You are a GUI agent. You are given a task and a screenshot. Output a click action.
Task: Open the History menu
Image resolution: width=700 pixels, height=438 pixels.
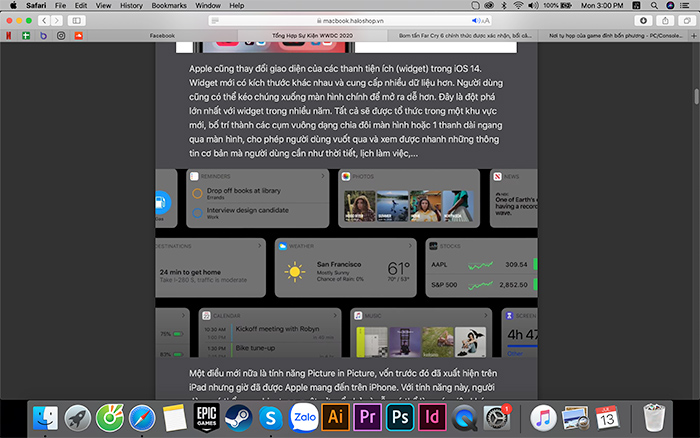(130, 5)
